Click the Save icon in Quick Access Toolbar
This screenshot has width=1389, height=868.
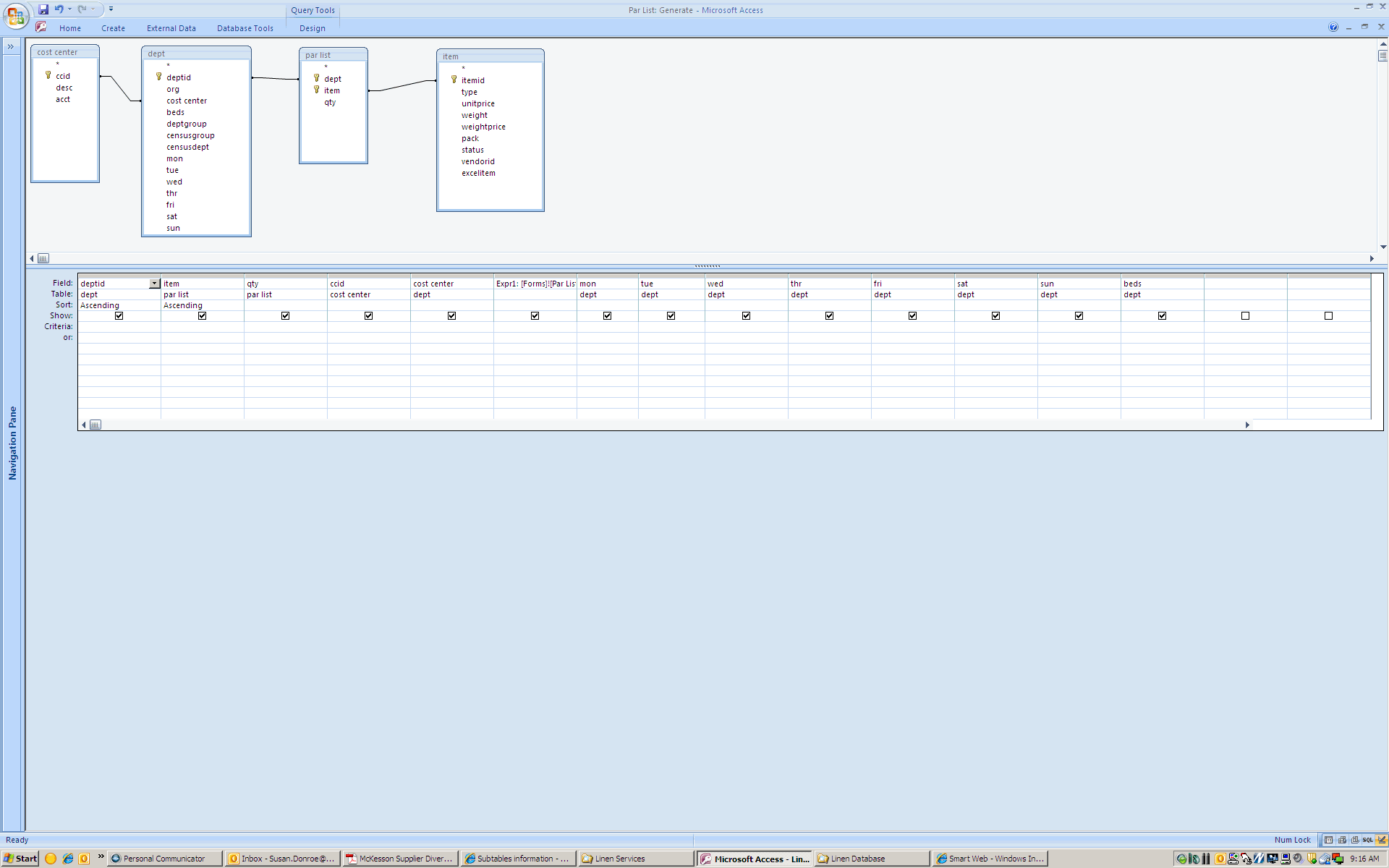[43, 9]
